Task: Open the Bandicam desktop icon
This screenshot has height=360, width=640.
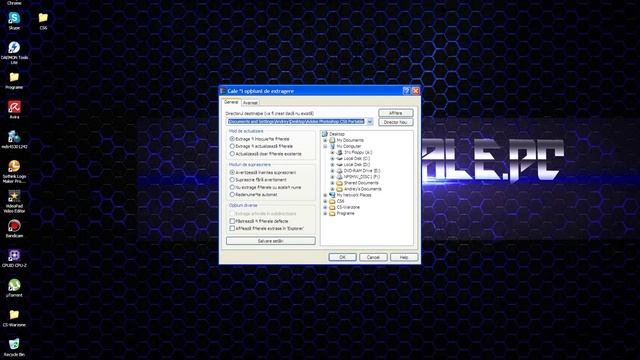Action: pos(14,226)
